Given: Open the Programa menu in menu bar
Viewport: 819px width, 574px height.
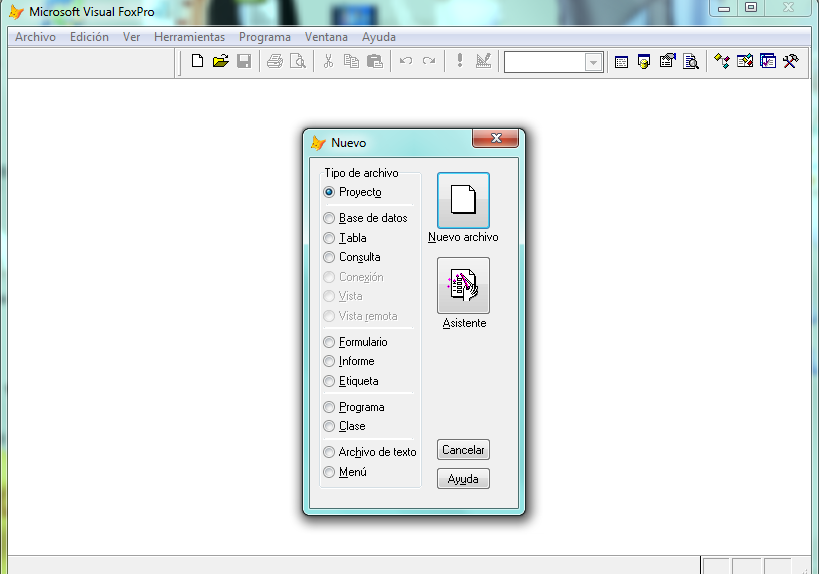Looking at the screenshot, I should click(265, 37).
